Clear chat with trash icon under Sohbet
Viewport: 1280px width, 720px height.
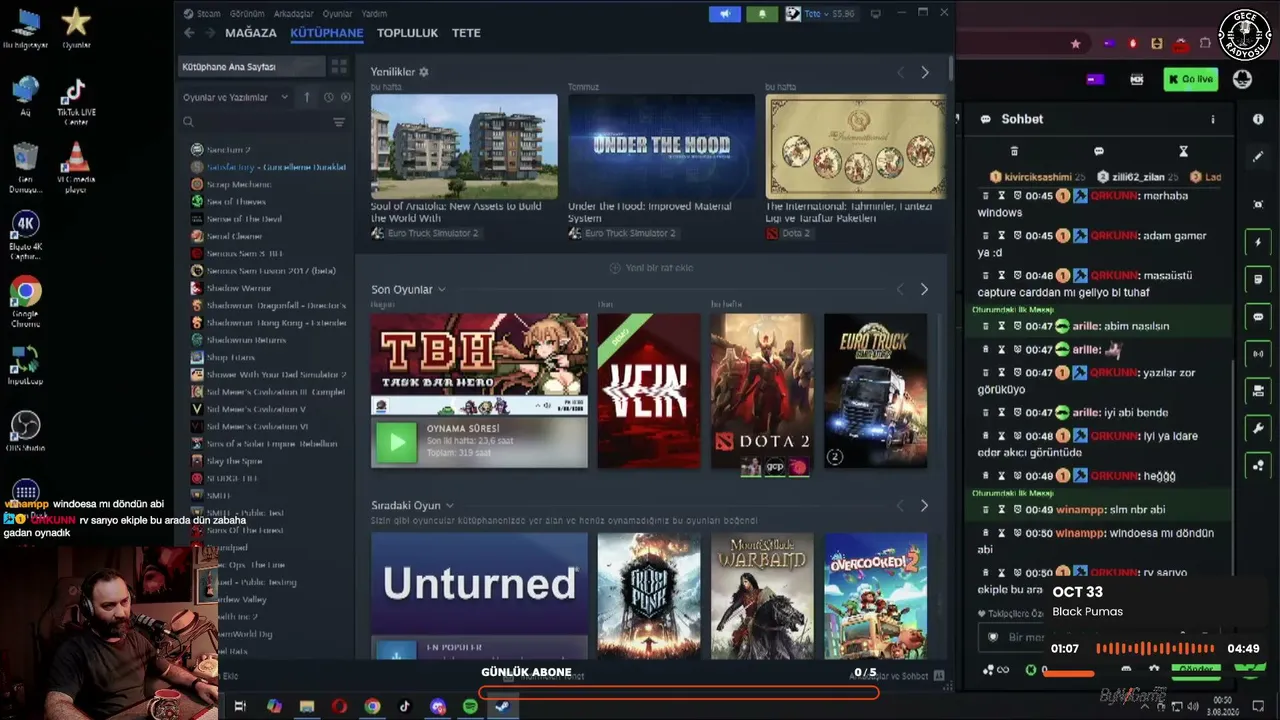click(1014, 151)
